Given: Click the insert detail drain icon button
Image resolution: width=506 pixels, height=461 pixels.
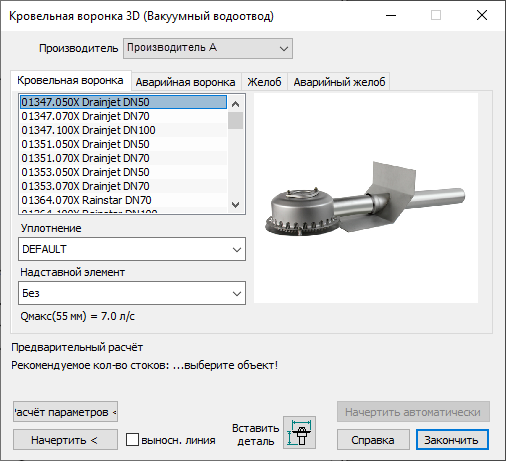Looking at the screenshot, I should [x=299, y=432].
